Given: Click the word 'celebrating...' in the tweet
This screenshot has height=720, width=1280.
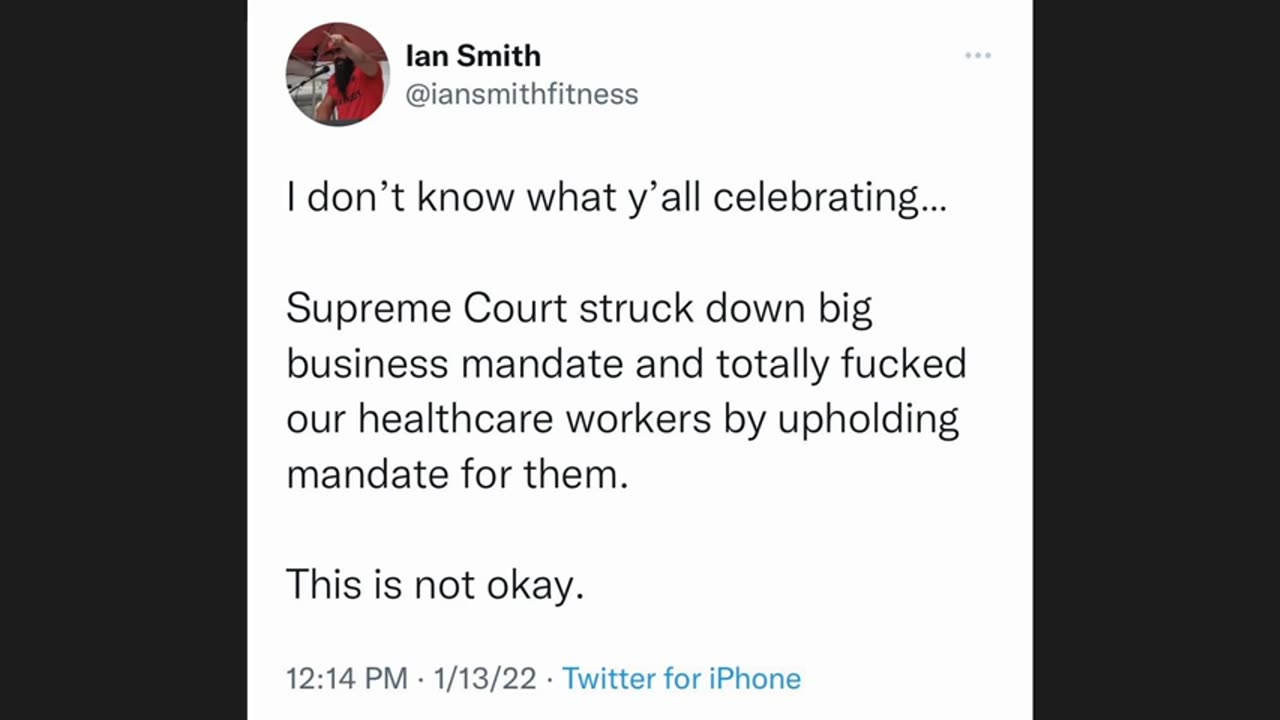Looking at the screenshot, I should (x=829, y=198).
